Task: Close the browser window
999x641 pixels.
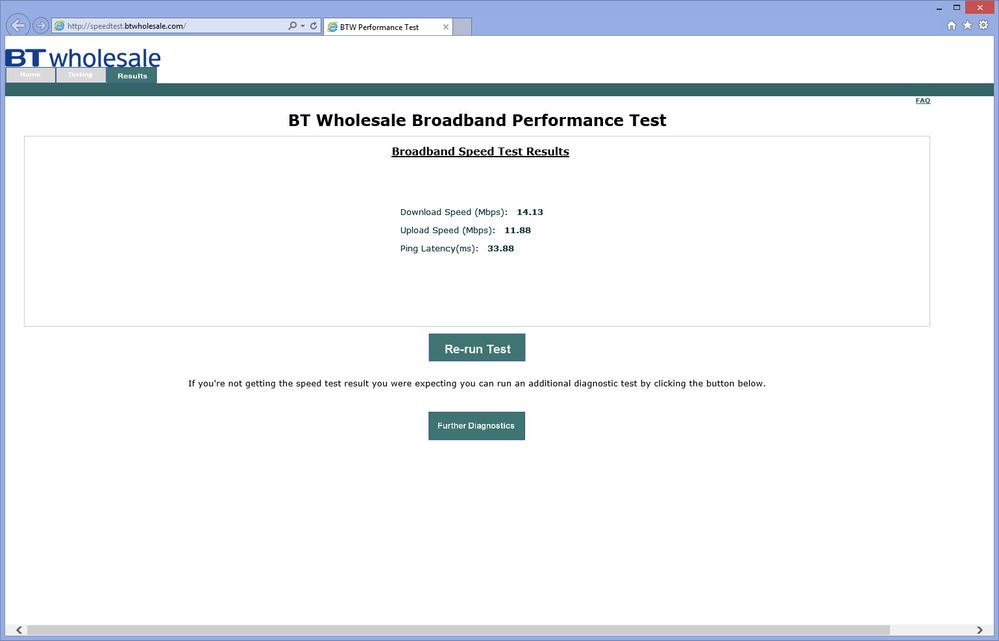Action: pos(980,8)
